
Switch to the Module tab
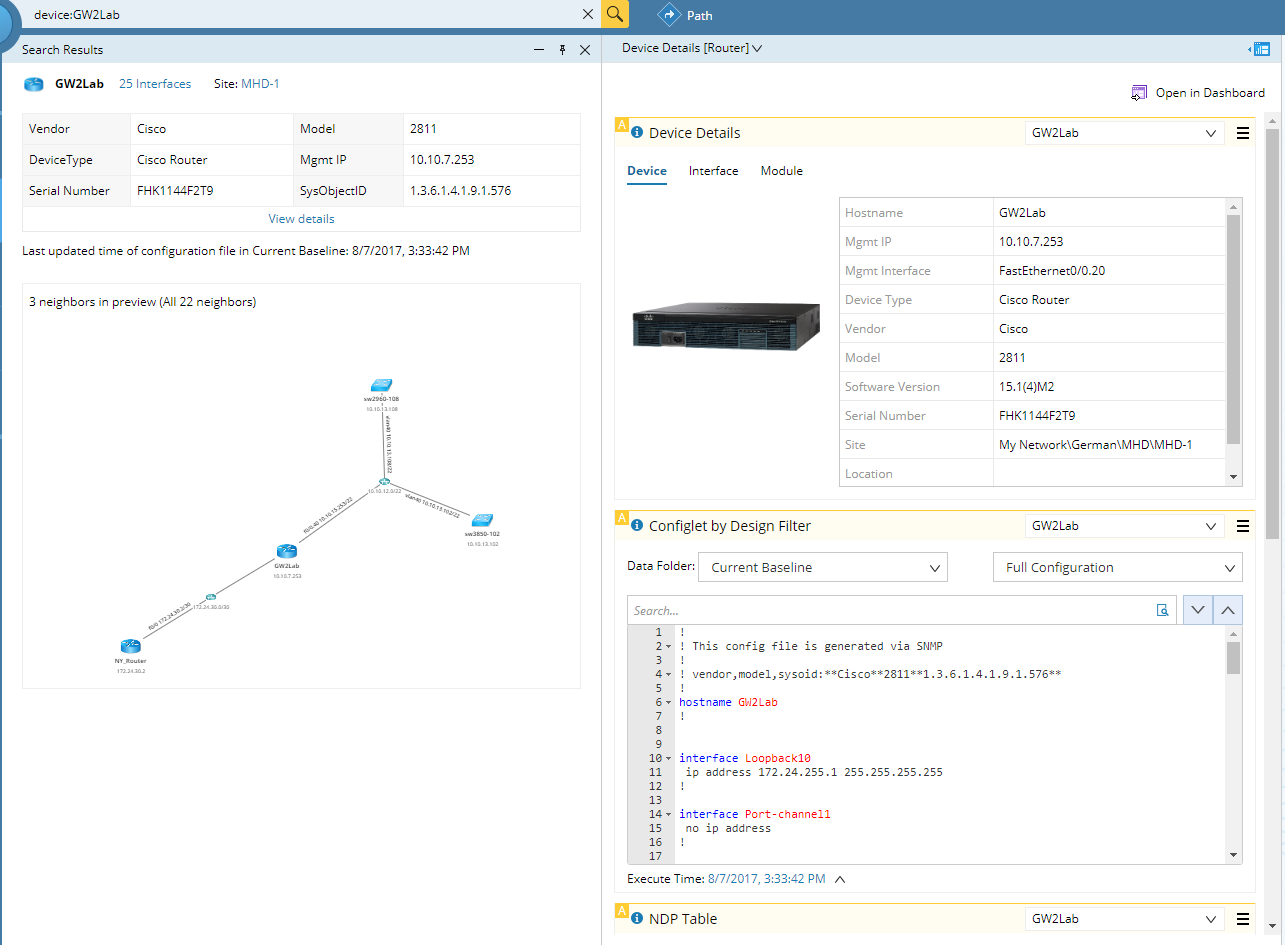(782, 171)
